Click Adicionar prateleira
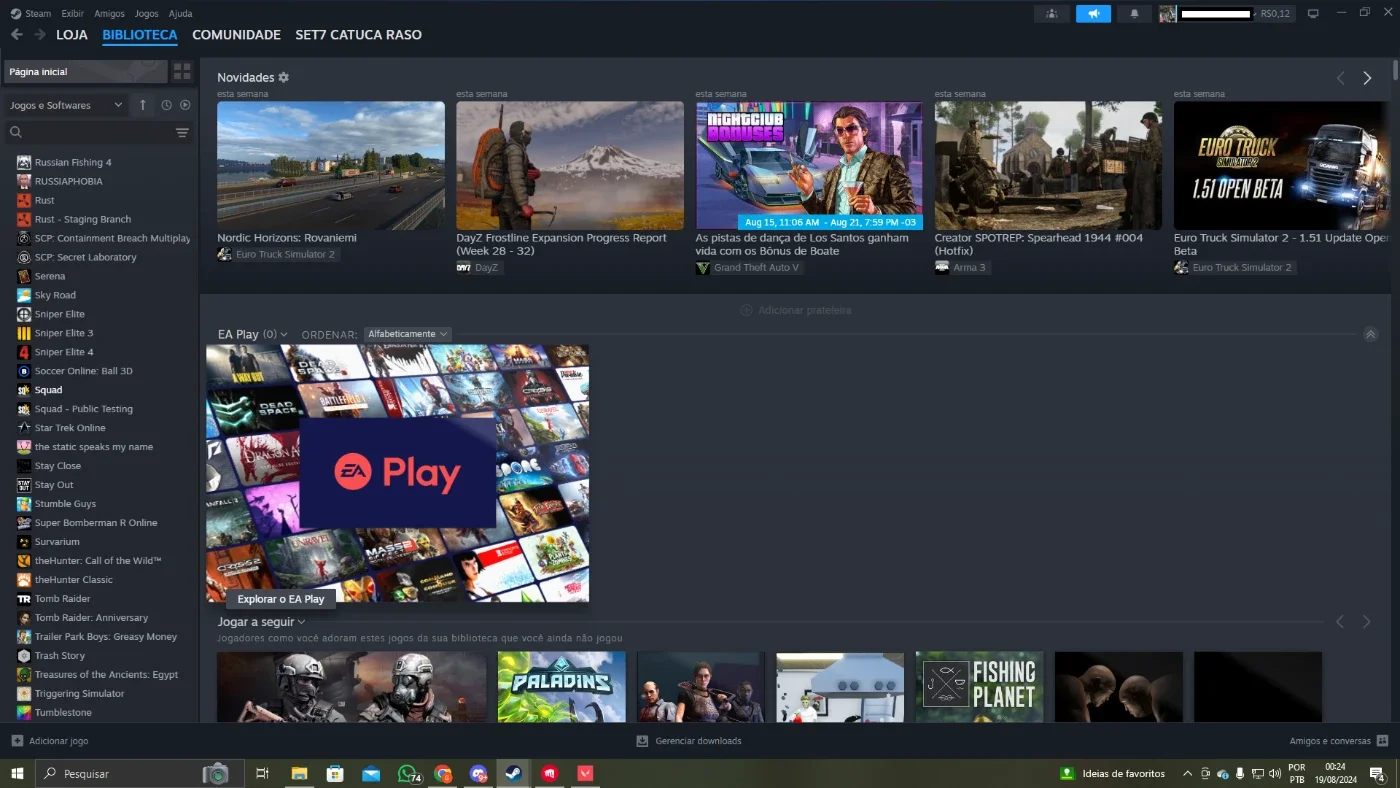1400x788 pixels. [796, 310]
